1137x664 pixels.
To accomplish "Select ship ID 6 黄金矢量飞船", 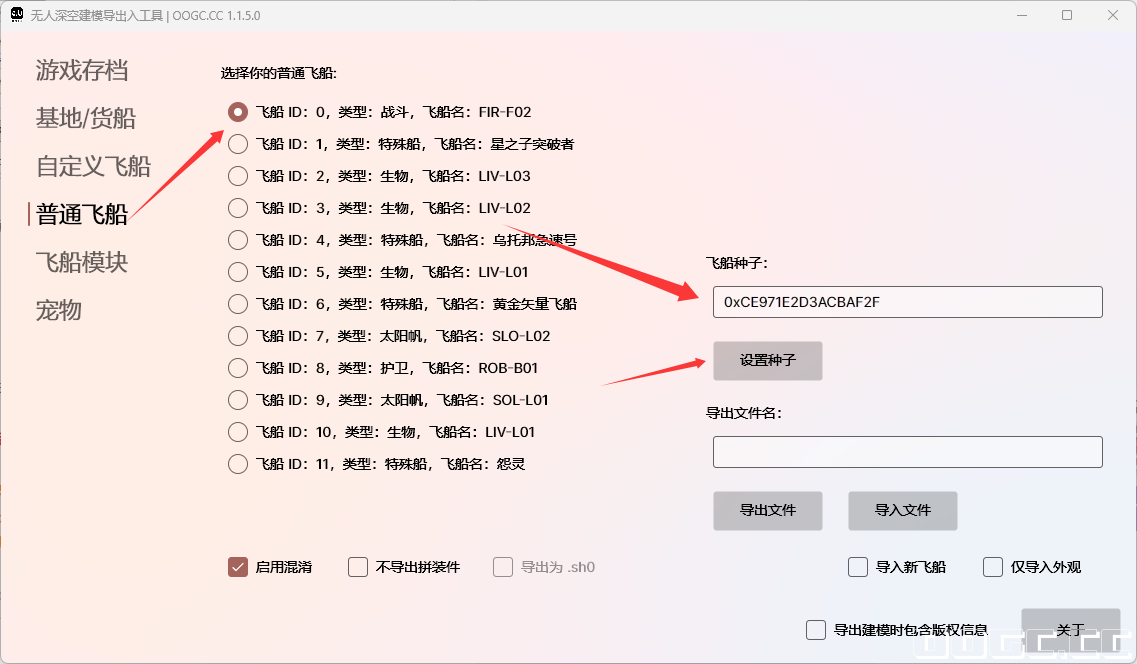I will point(237,303).
